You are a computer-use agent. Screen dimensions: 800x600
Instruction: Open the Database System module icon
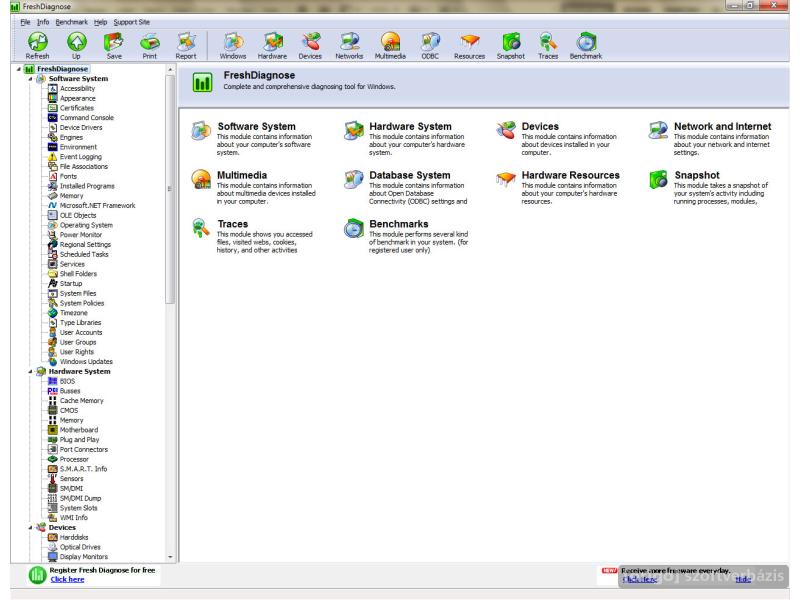click(354, 179)
